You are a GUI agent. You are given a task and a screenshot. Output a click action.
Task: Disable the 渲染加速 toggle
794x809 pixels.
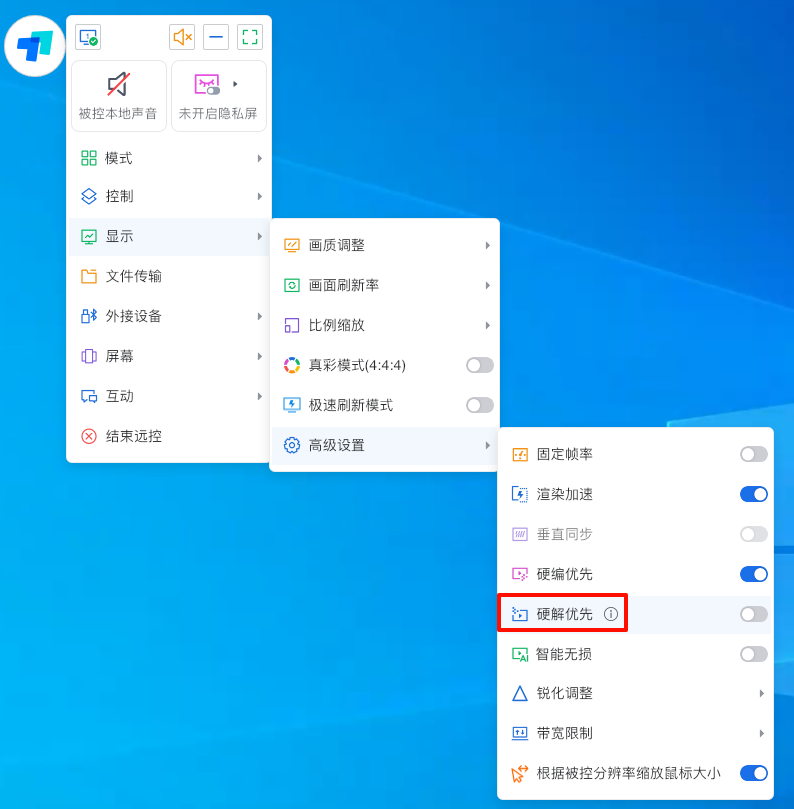tap(753, 494)
